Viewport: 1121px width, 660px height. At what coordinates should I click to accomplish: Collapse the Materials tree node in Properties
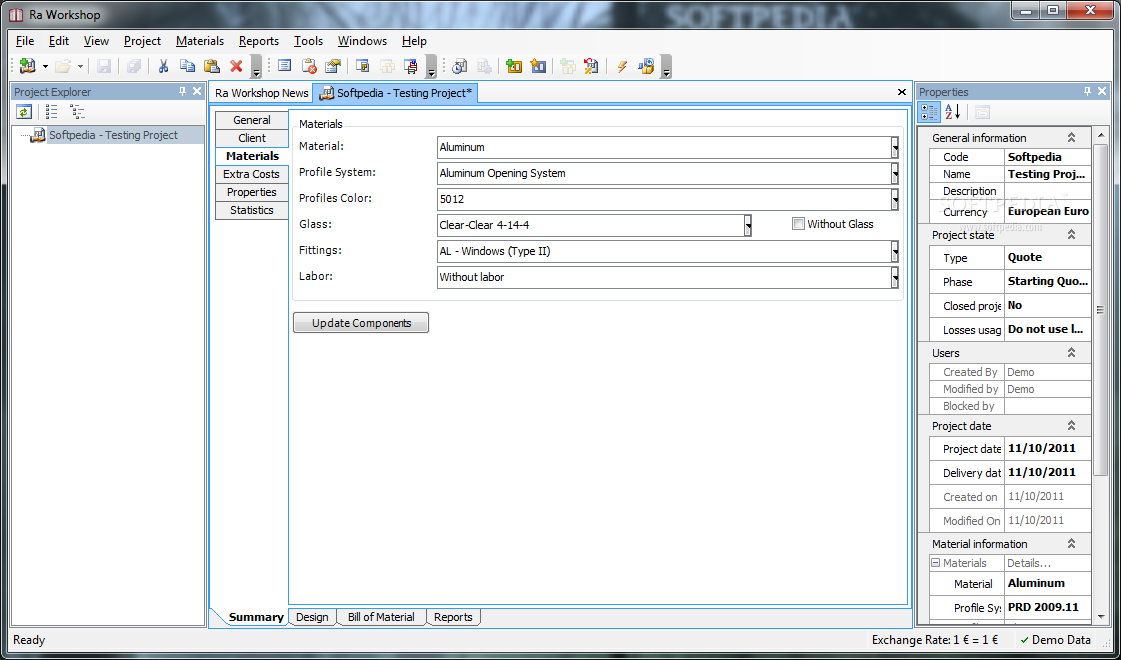(935, 563)
